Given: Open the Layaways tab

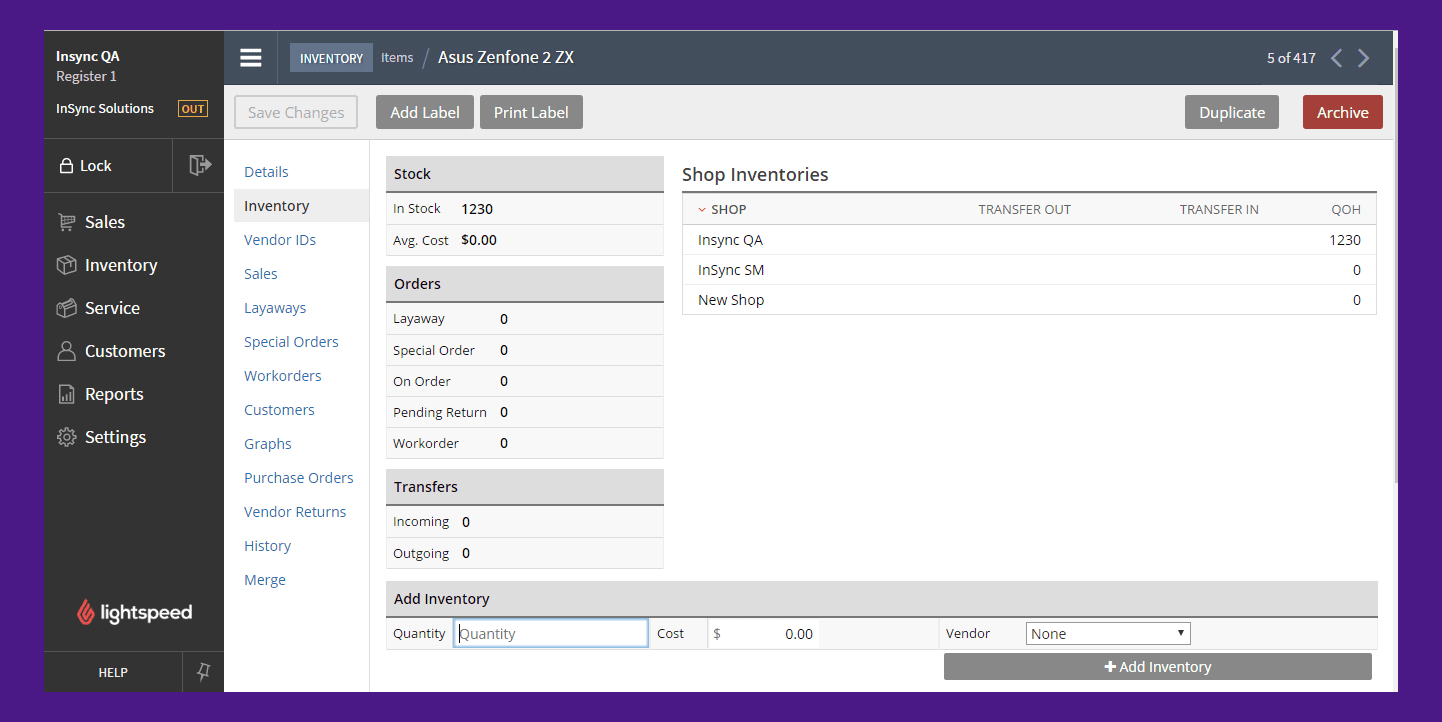Looking at the screenshot, I should tap(275, 308).
